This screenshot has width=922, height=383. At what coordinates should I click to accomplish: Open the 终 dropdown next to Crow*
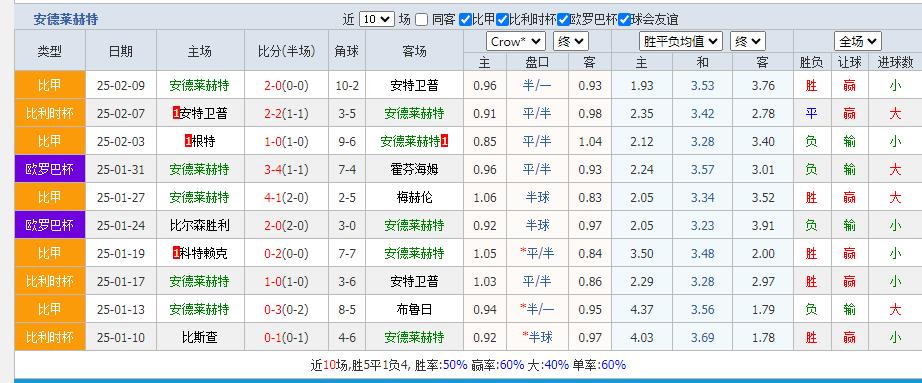point(570,42)
